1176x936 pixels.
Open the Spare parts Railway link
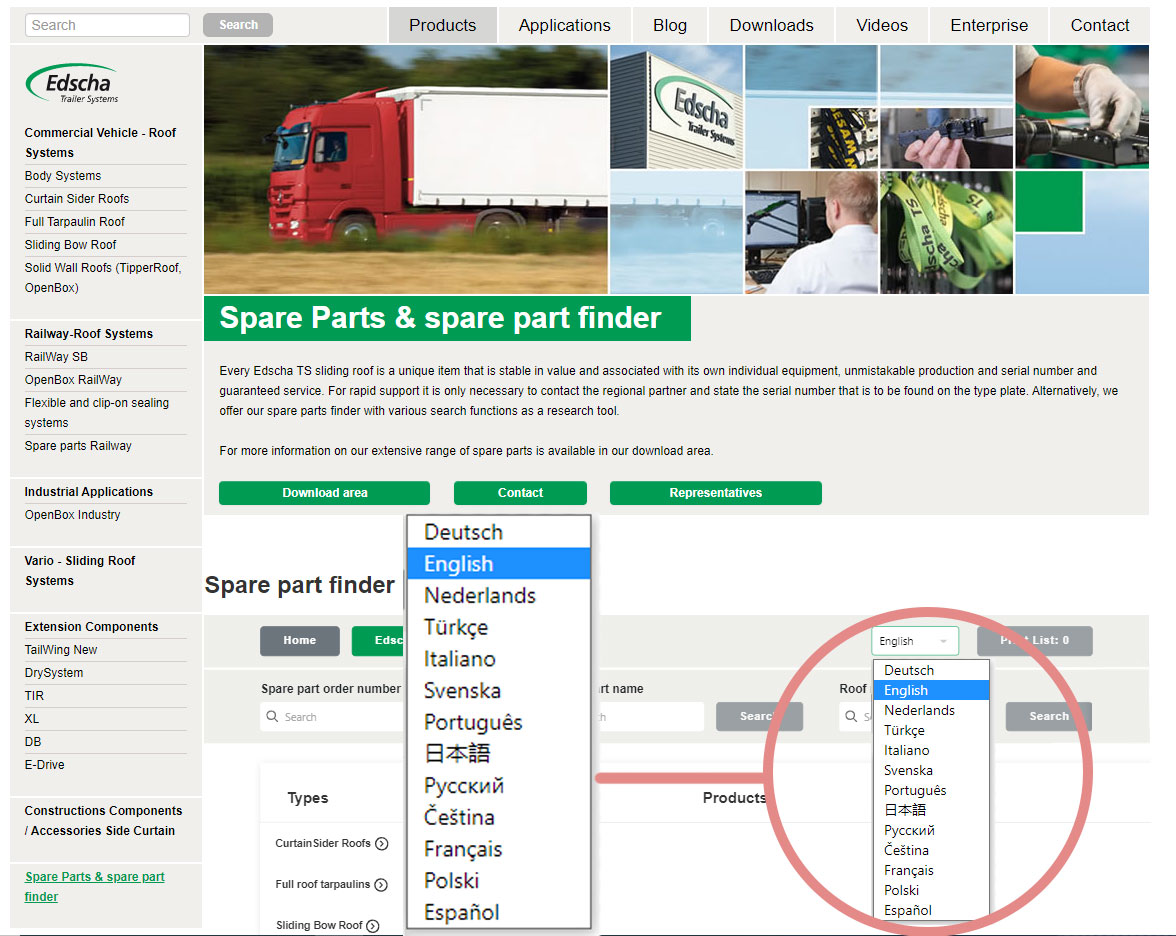[x=78, y=446]
